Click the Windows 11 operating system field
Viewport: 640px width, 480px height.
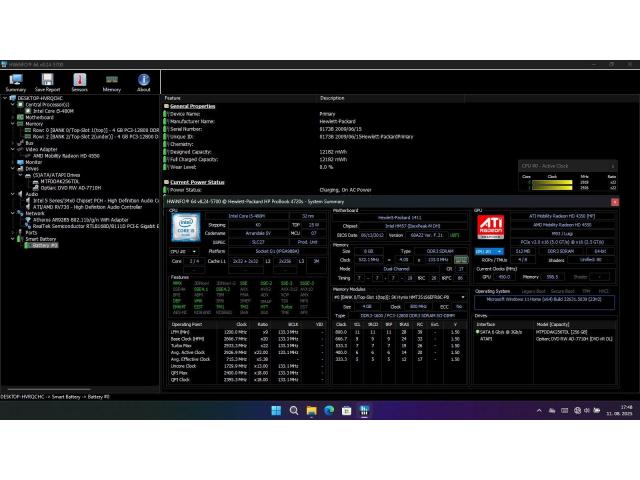click(544, 302)
